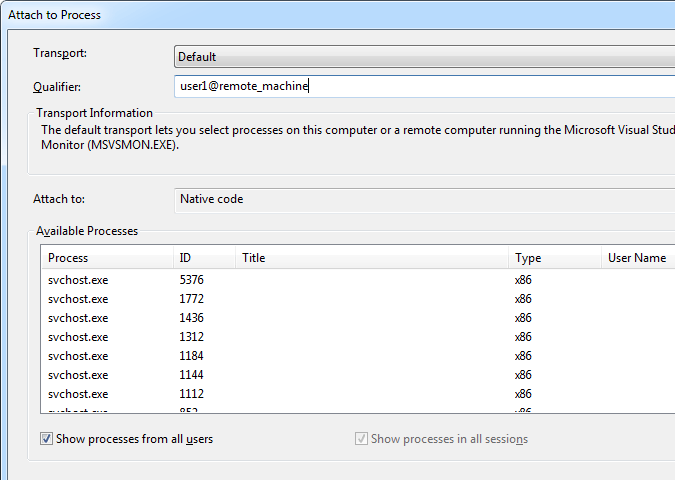This screenshot has height=480, width=675.
Task: Select svchost.exe process with ID 1112
Action: pyautogui.click(x=358, y=393)
